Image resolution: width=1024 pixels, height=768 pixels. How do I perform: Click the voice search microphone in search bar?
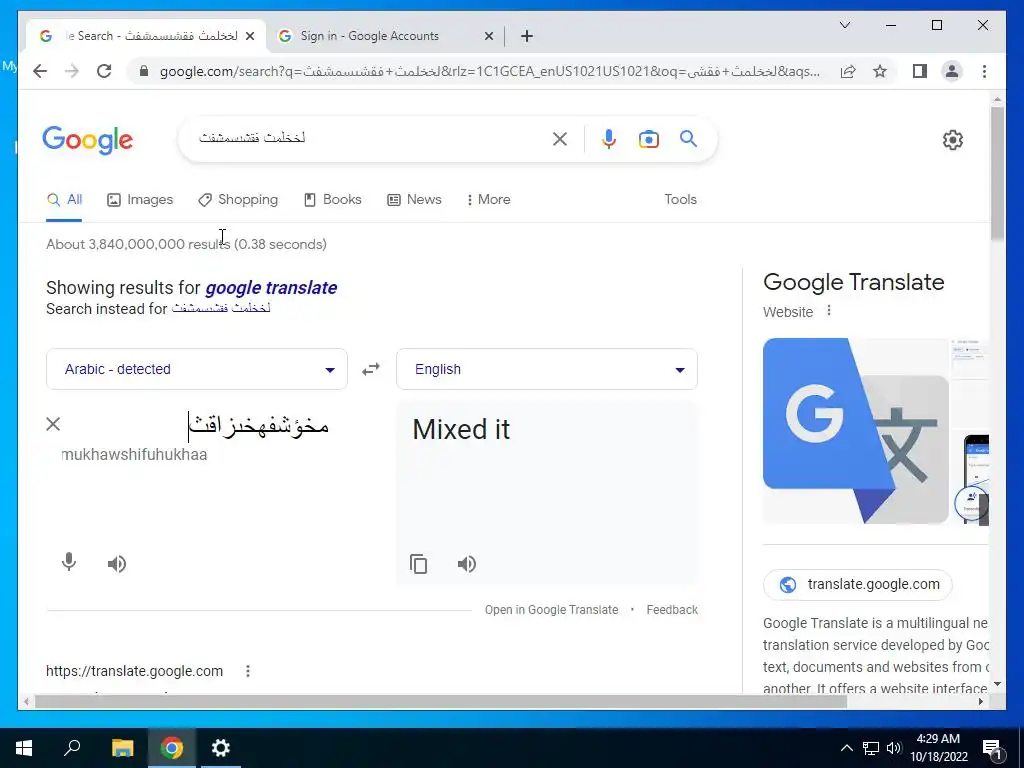tap(608, 139)
